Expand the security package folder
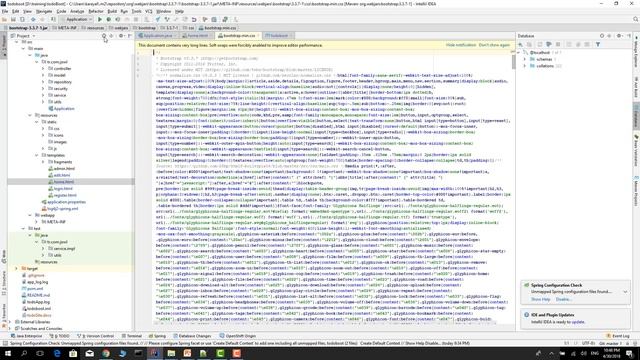This screenshot has height=360, width=640. (x=43, y=89)
